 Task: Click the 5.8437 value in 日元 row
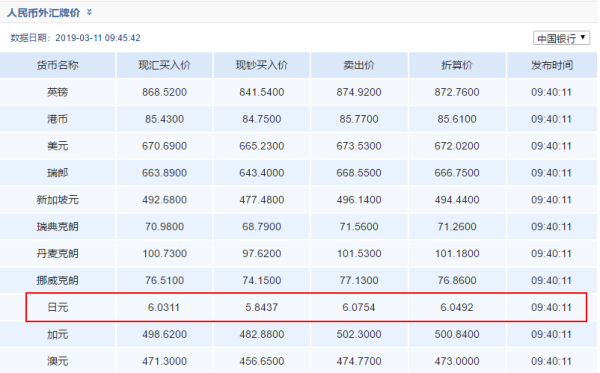point(262,307)
